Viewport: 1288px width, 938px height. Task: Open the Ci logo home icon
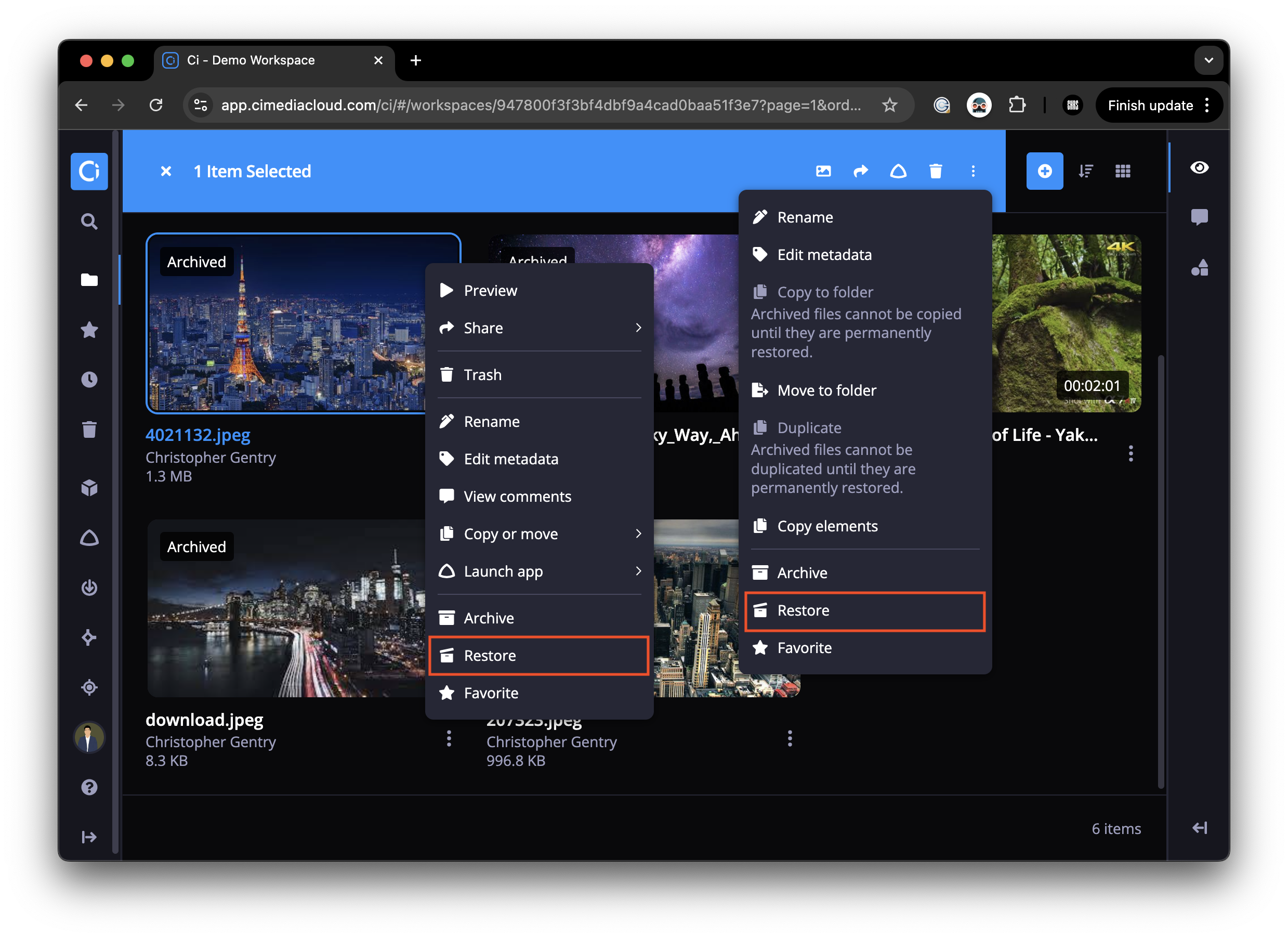pos(89,171)
